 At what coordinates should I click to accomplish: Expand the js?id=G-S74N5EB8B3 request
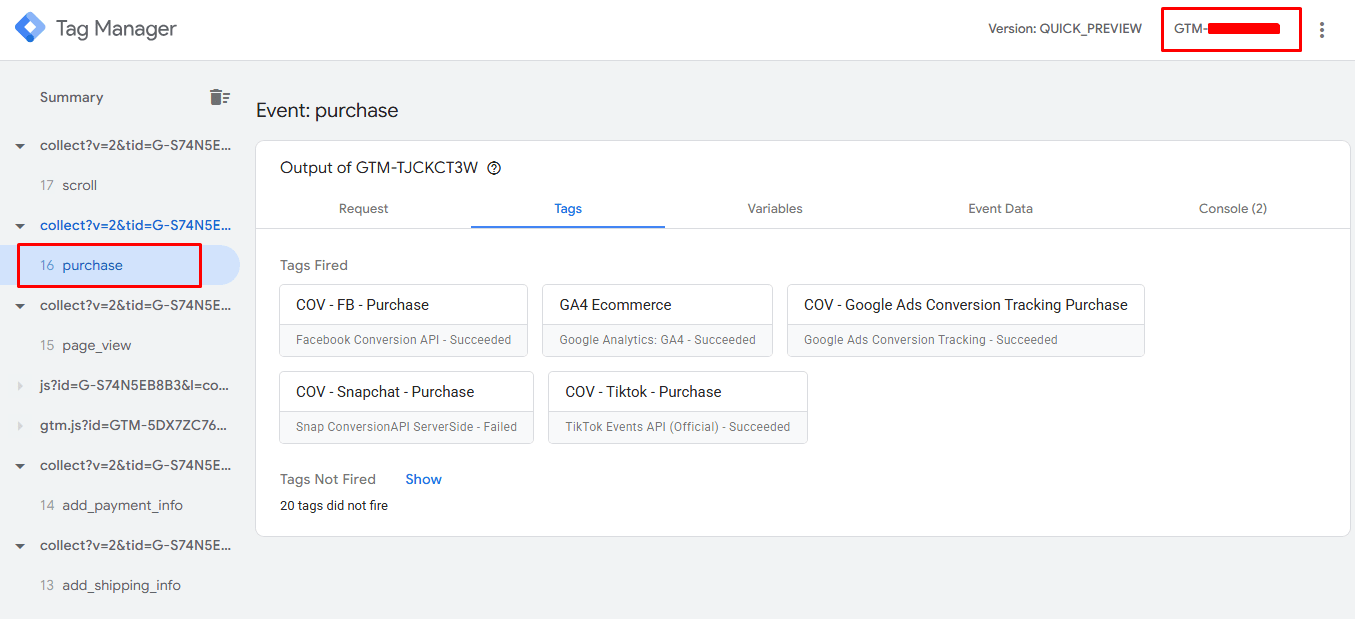(20, 386)
